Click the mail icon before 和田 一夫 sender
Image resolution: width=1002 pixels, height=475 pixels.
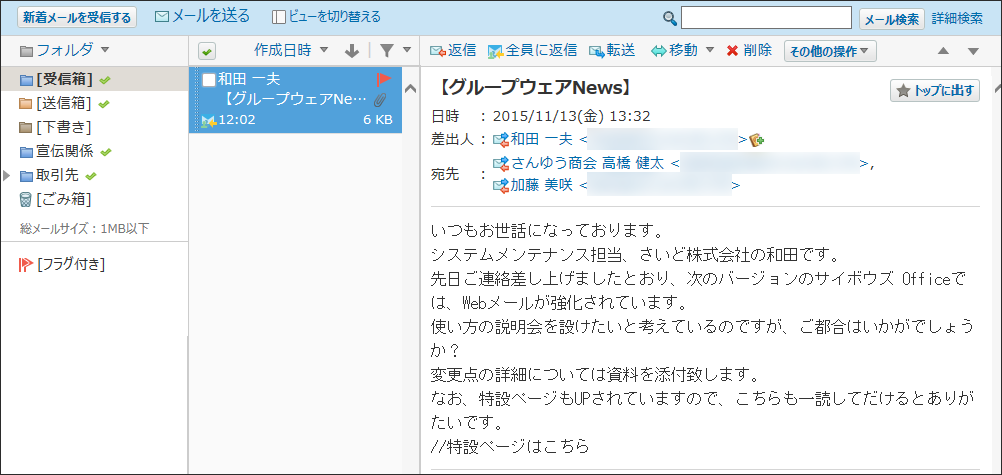[x=500, y=139]
